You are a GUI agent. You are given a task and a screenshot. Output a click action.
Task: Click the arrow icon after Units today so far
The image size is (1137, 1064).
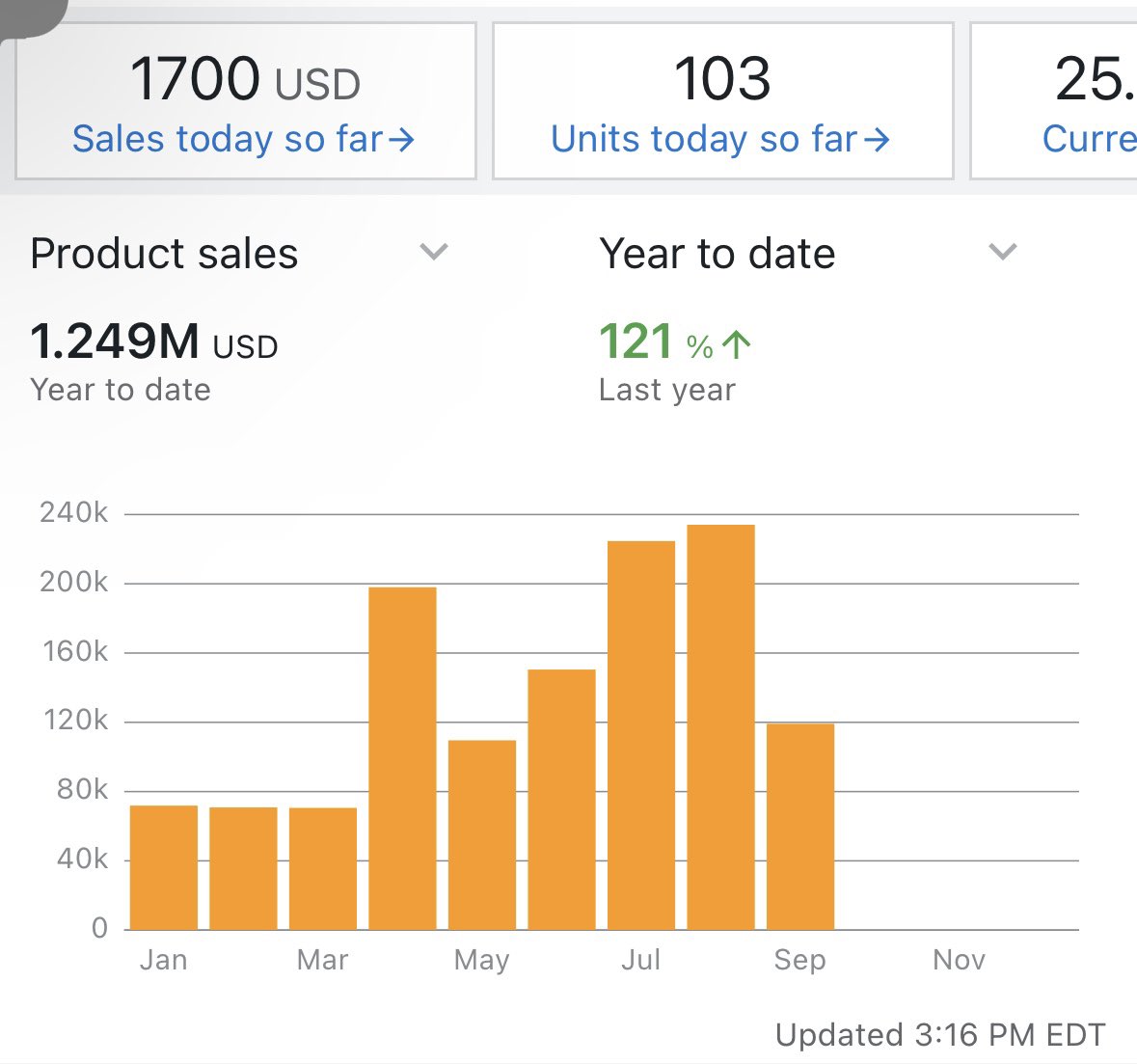tap(877, 139)
